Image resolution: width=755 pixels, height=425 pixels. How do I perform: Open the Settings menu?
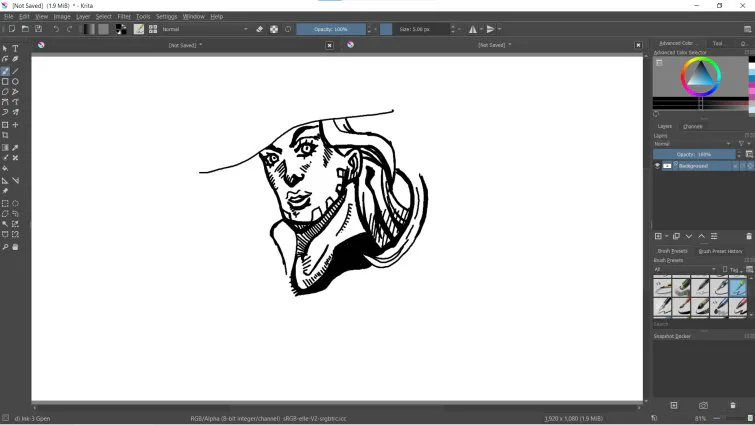tap(166, 16)
